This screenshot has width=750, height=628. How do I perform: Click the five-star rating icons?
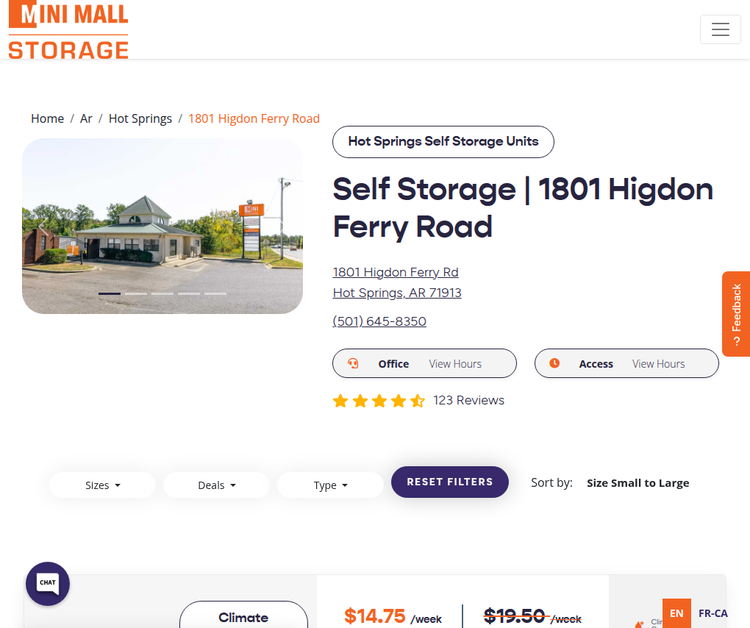tap(379, 401)
